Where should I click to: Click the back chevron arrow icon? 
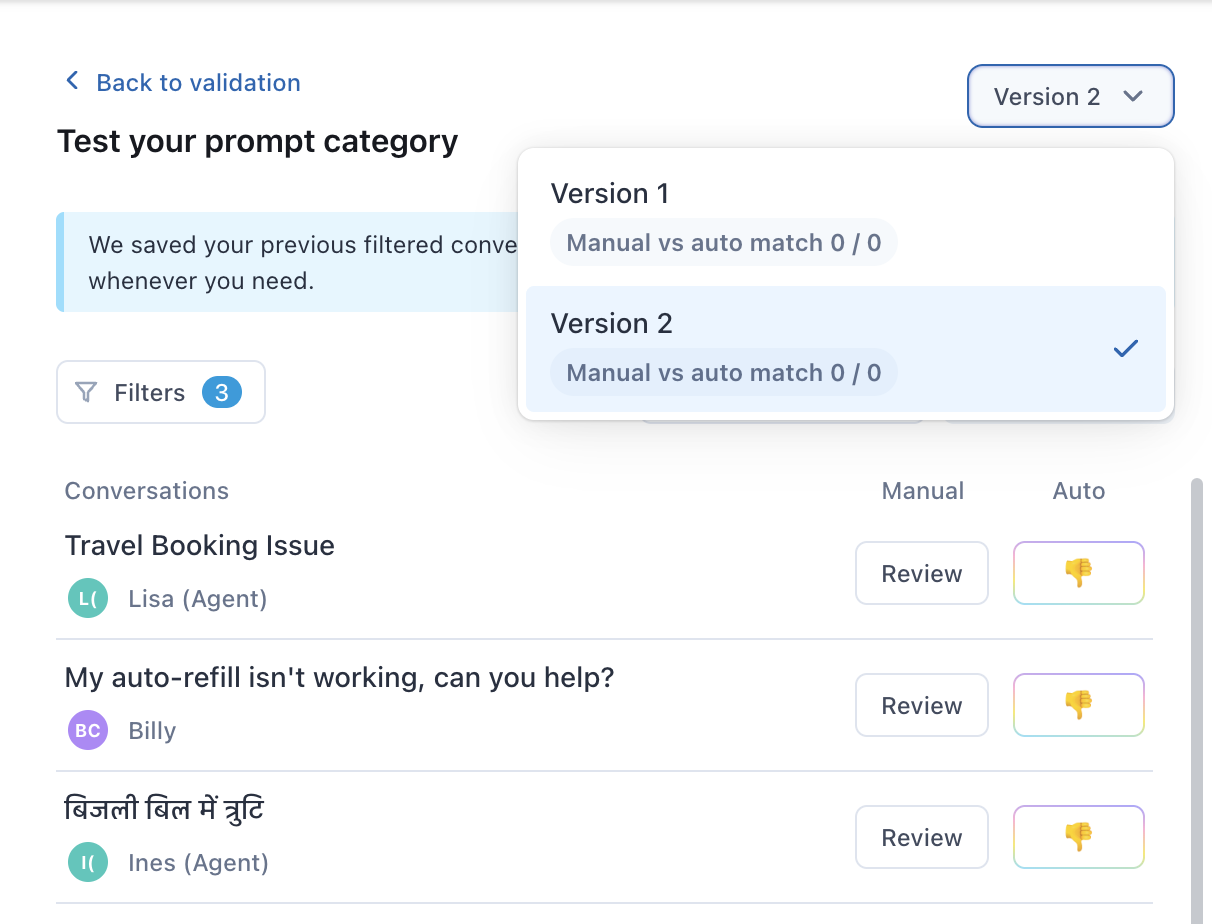72,81
